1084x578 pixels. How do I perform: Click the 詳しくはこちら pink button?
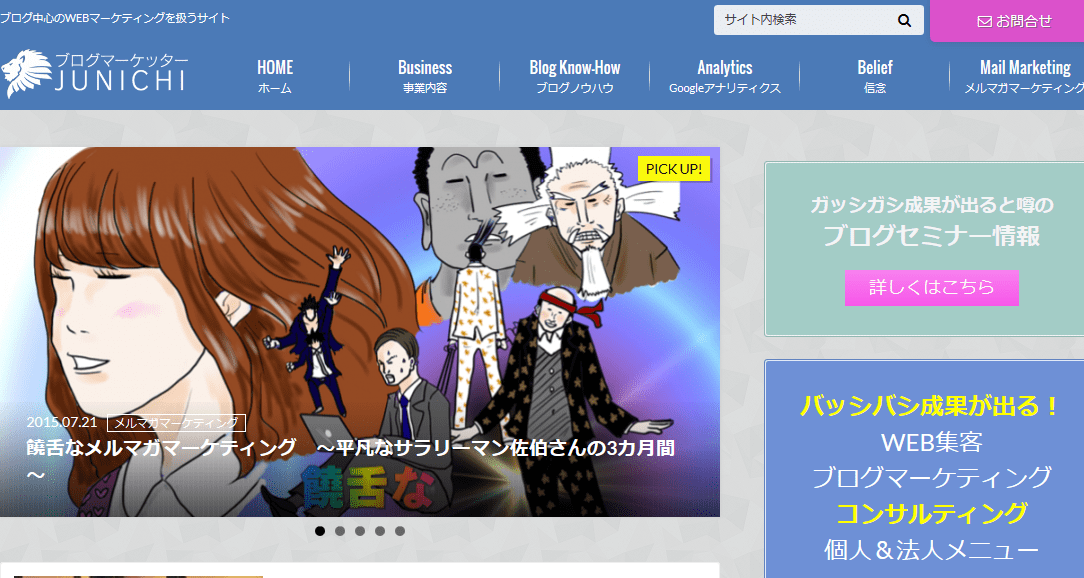tap(931, 288)
